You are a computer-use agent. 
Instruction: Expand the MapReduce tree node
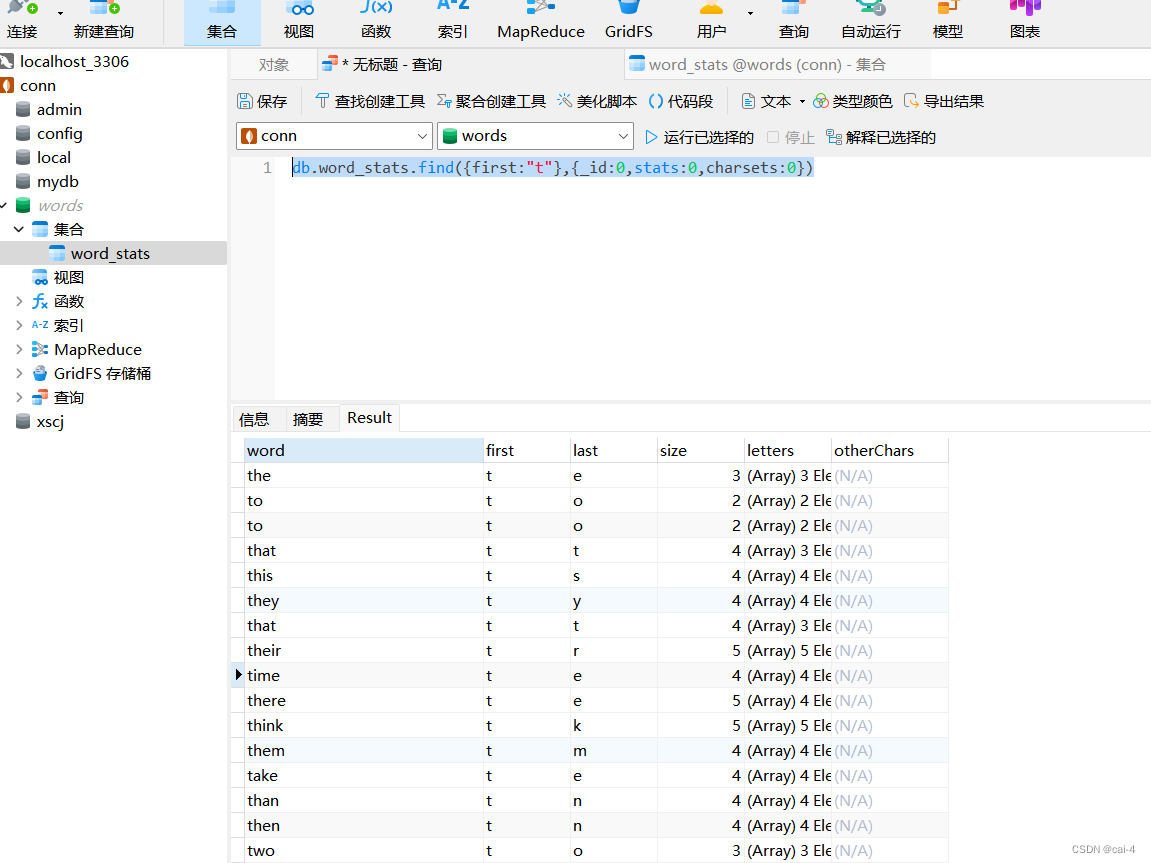pyautogui.click(x=19, y=350)
